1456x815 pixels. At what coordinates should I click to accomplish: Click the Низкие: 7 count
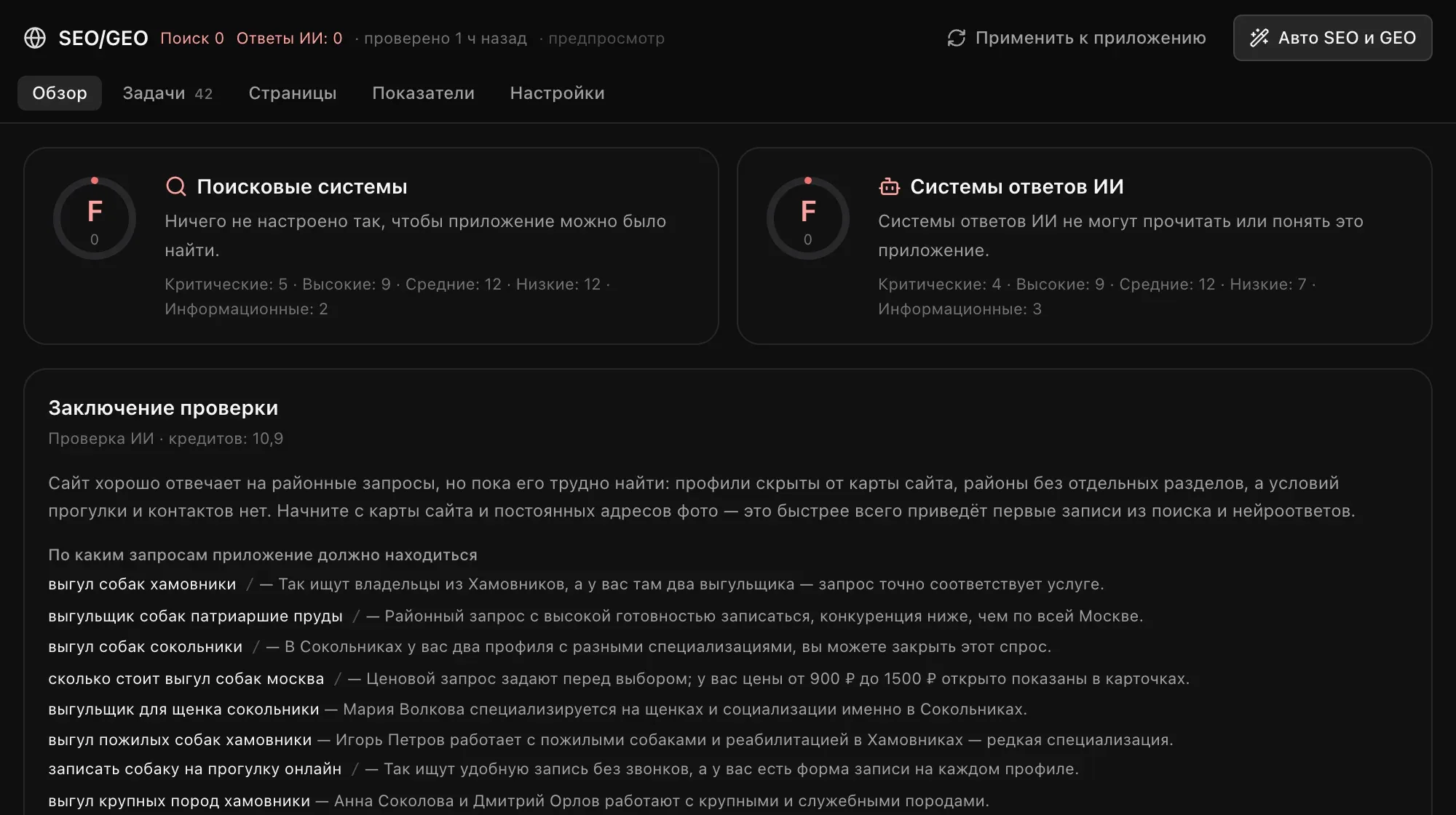[x=1268, y=285]
